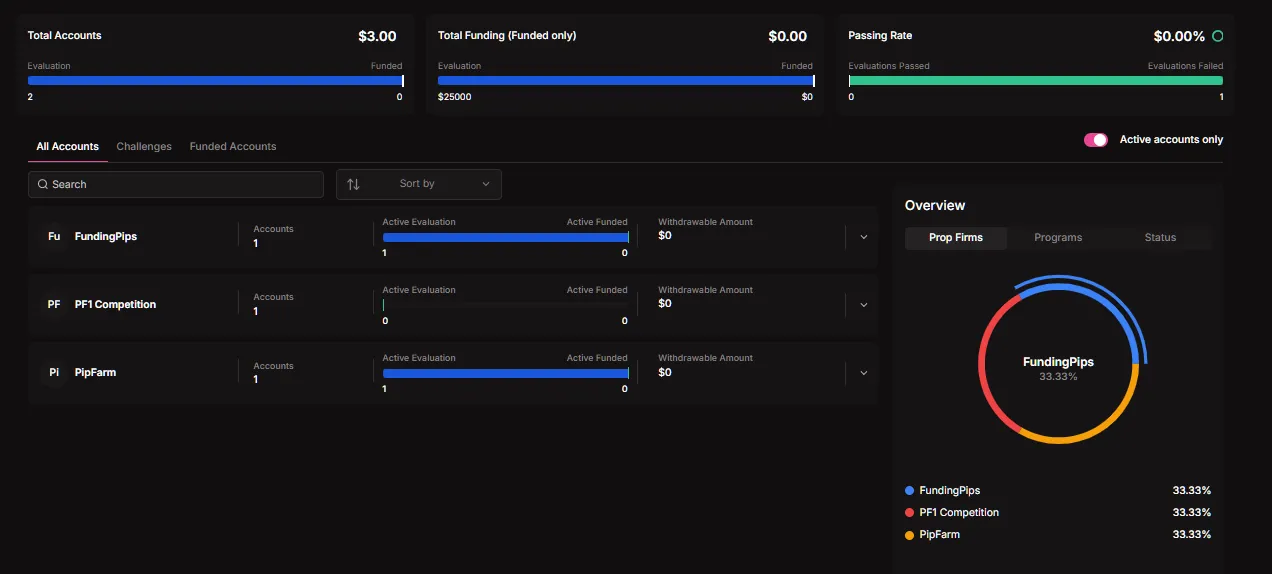Click PipFarm Withdrawable Amount $0
Image resolution: width=1272 pixels, height=574 pixels.
pyautogui.click(x=665, y=372)
